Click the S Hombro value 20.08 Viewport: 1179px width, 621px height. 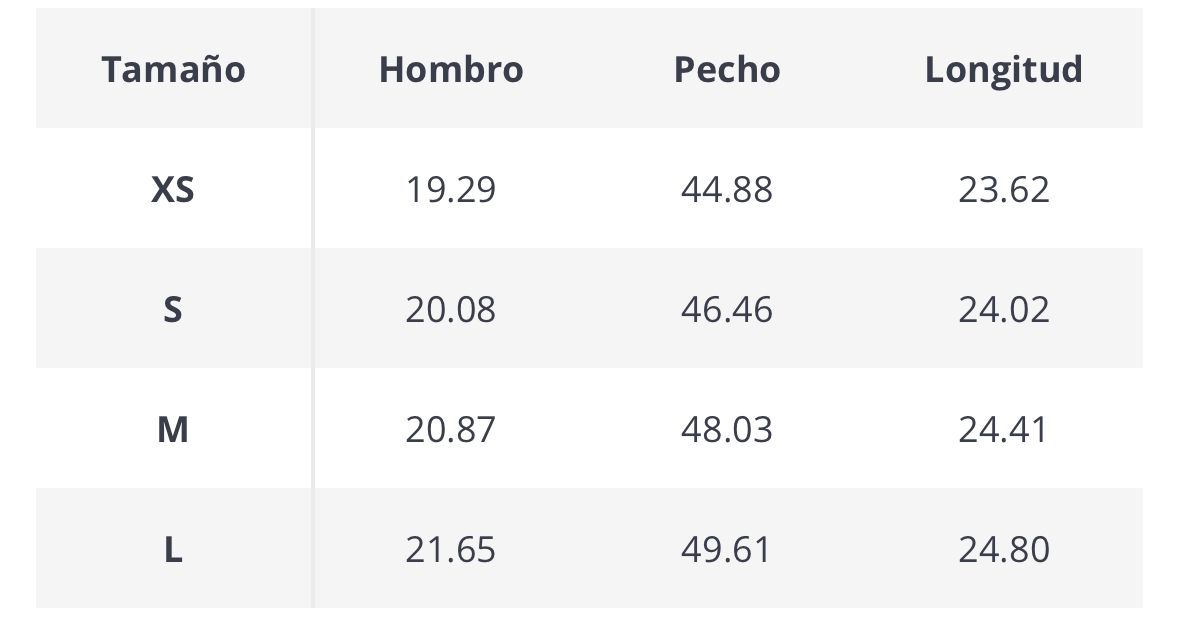pos(451,309)
